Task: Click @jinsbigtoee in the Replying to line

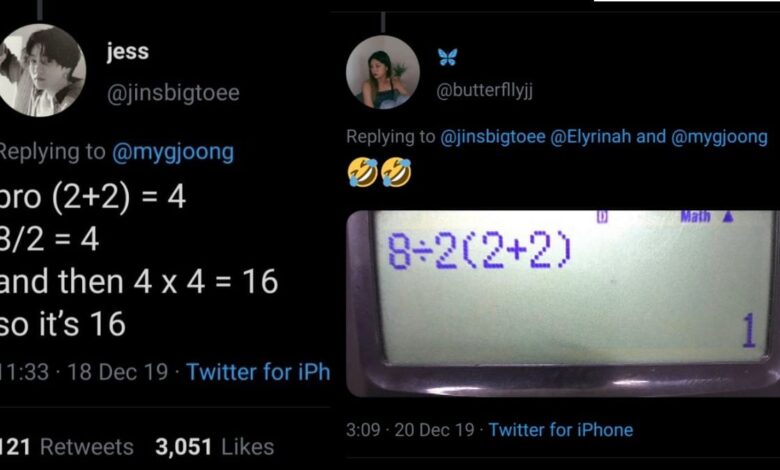Action: (493, 136)
